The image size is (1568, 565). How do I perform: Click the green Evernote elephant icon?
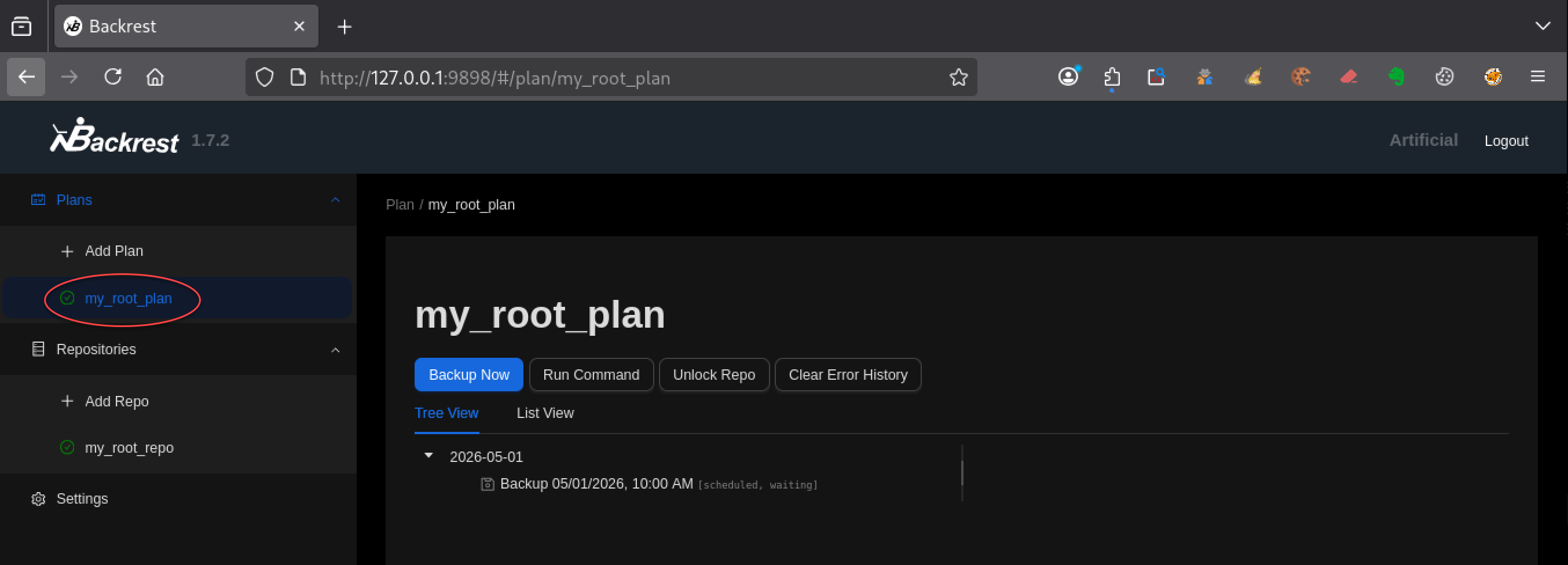pyautogui.click(x=1397, y=78)
